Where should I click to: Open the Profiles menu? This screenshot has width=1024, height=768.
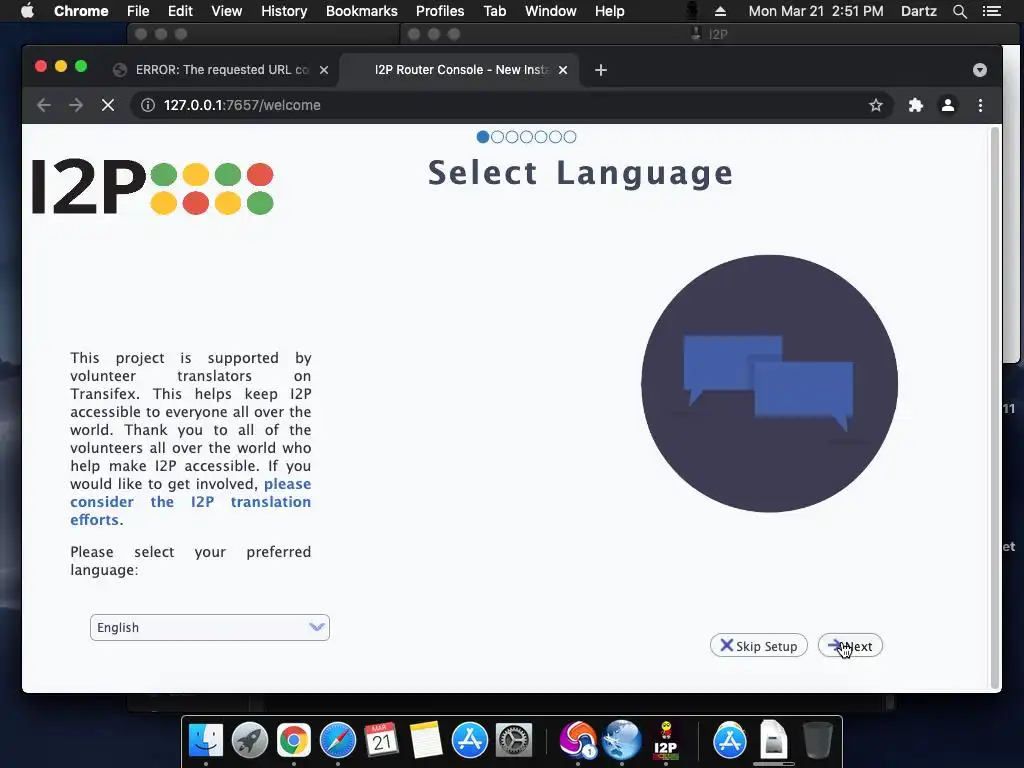(x=440, y=11)
